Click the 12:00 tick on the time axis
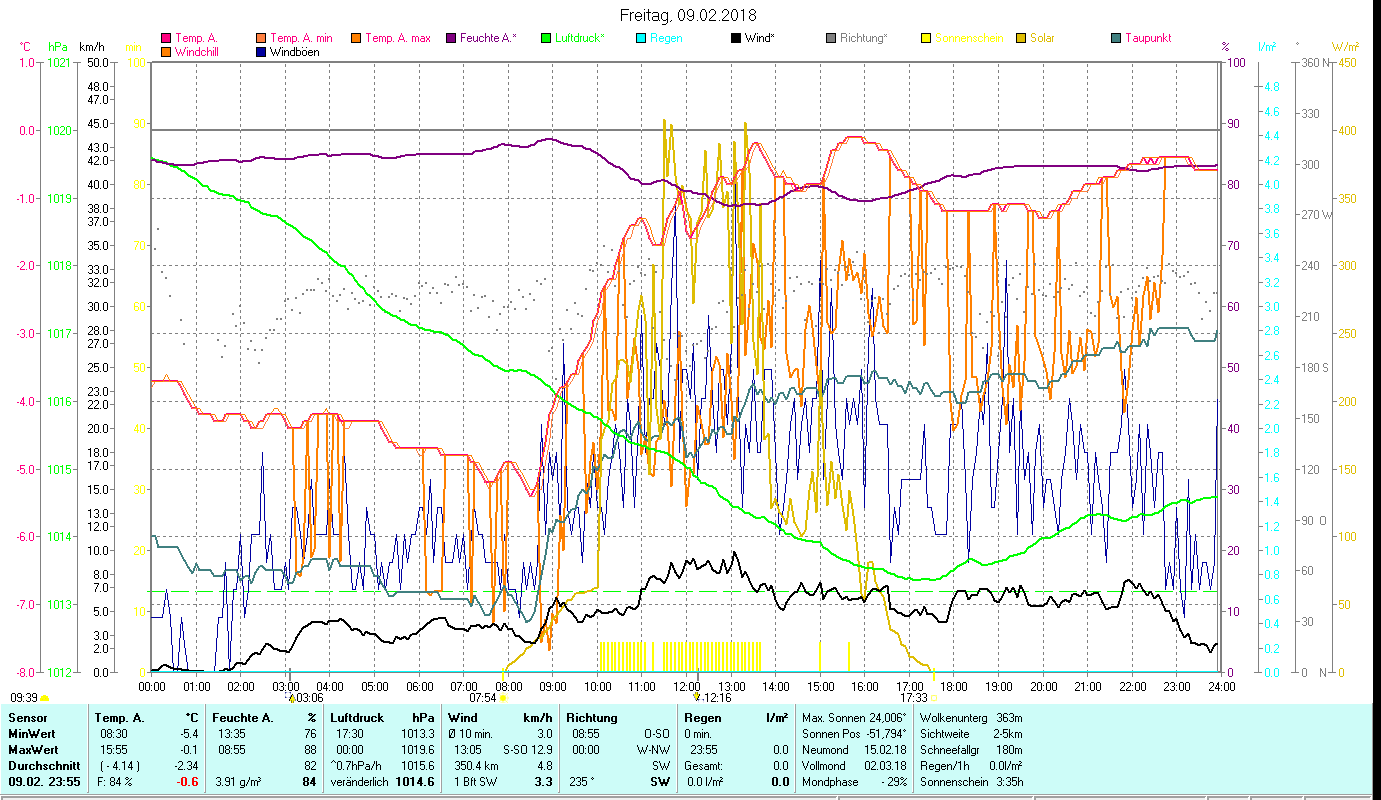The width and height of the screenshot is (1381, 800). (x=686, y=686)
